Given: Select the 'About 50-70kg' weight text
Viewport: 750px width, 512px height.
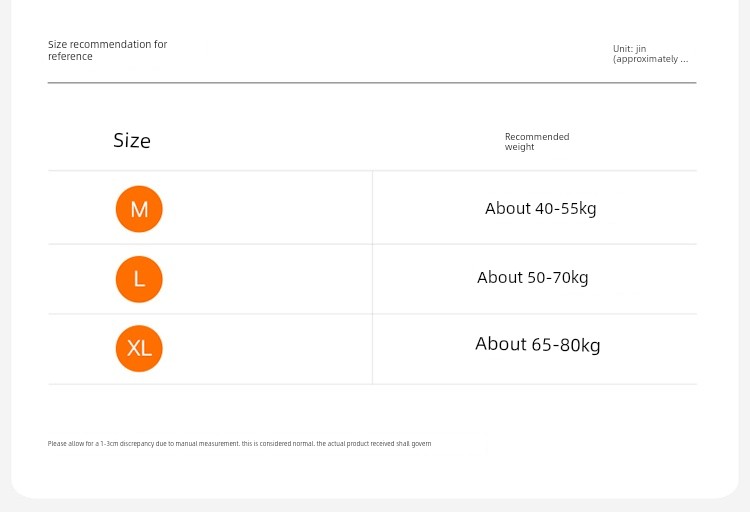Looking at the screenshot, I should click(x=532, y=278).
